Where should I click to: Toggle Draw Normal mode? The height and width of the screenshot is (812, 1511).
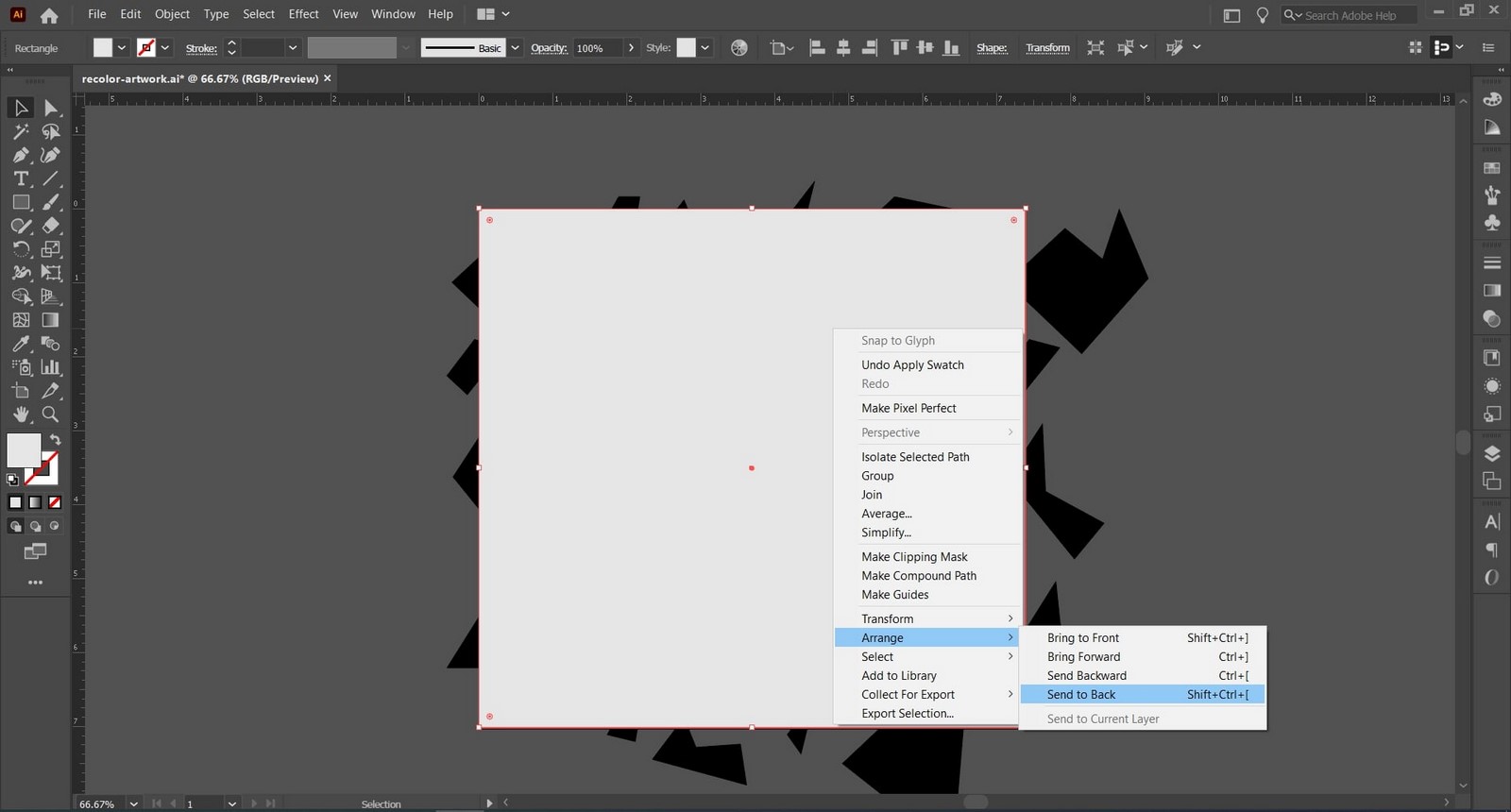click(x=15, y=526)
